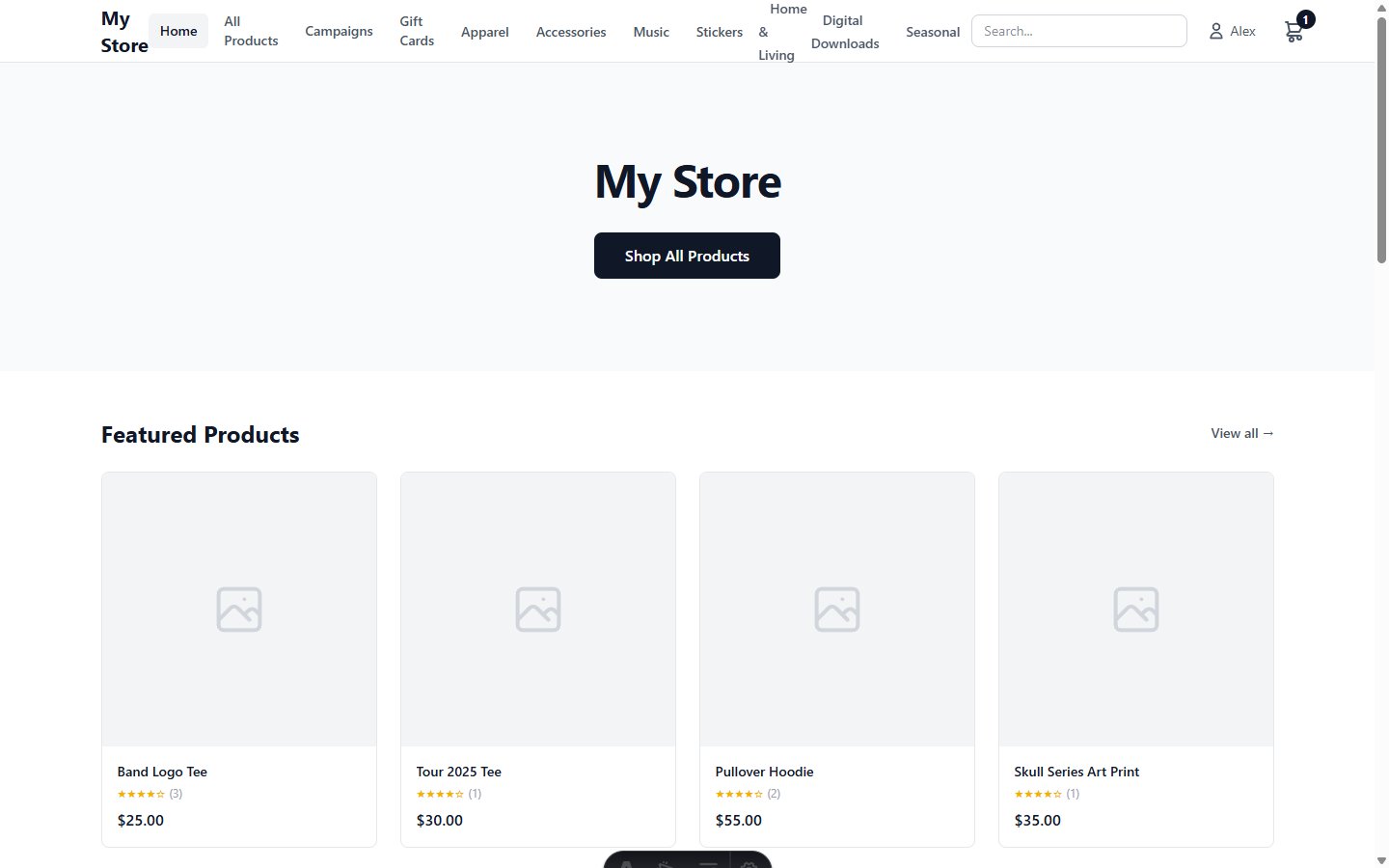This screenshot has width=1389, height=868.
Task: Click the Shop All Products button
Action: tap(687, 256)
